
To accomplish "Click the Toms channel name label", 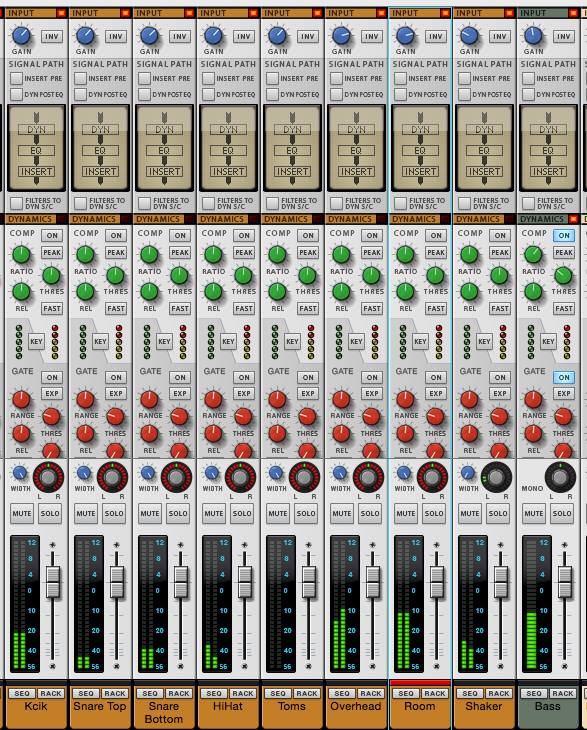I will tap(292, 706).
